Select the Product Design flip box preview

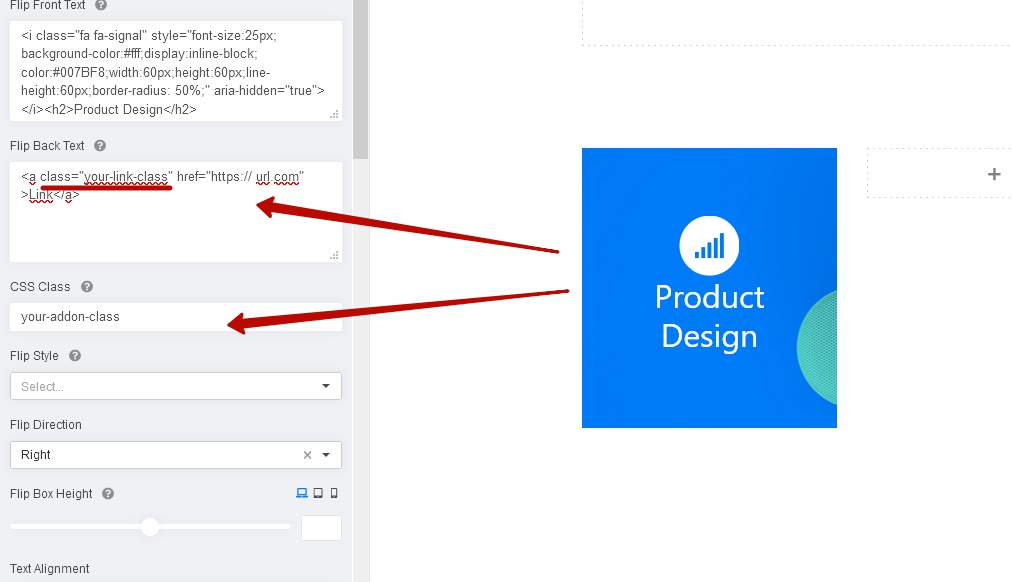709,380
